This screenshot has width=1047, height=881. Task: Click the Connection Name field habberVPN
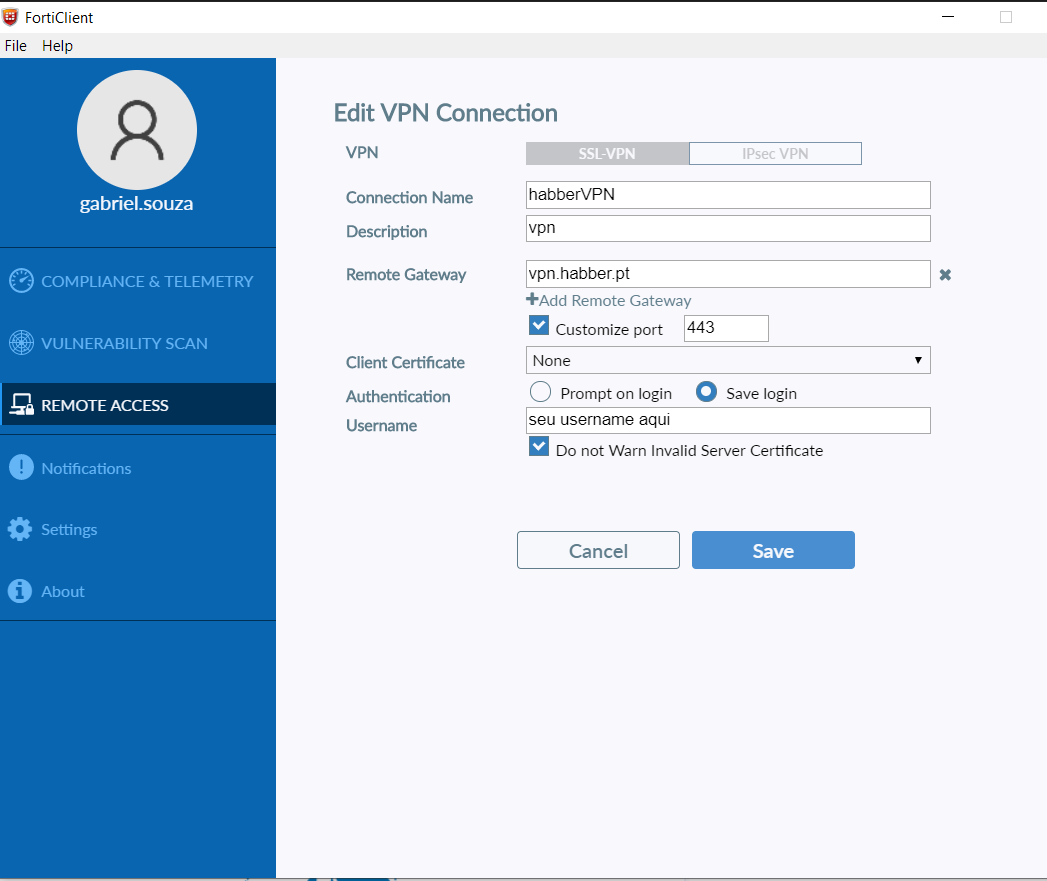[728, 195]
